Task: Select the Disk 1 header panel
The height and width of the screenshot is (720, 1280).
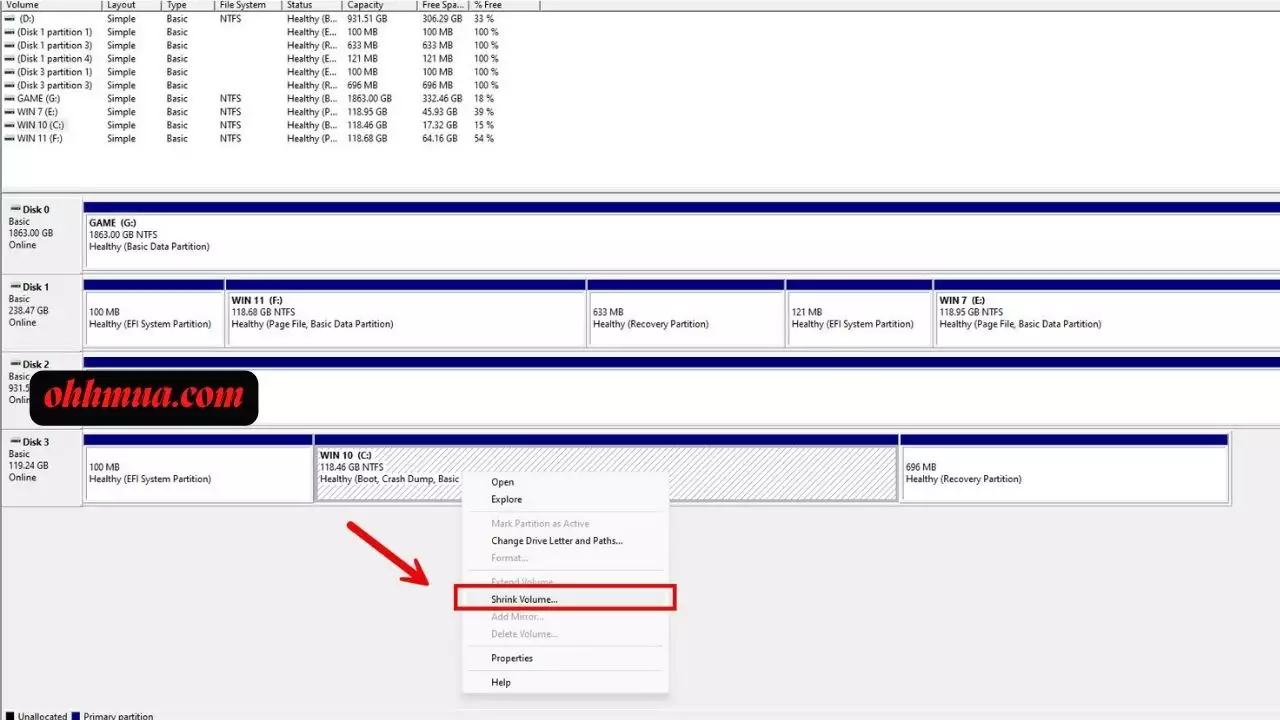Action: point(41,313)
